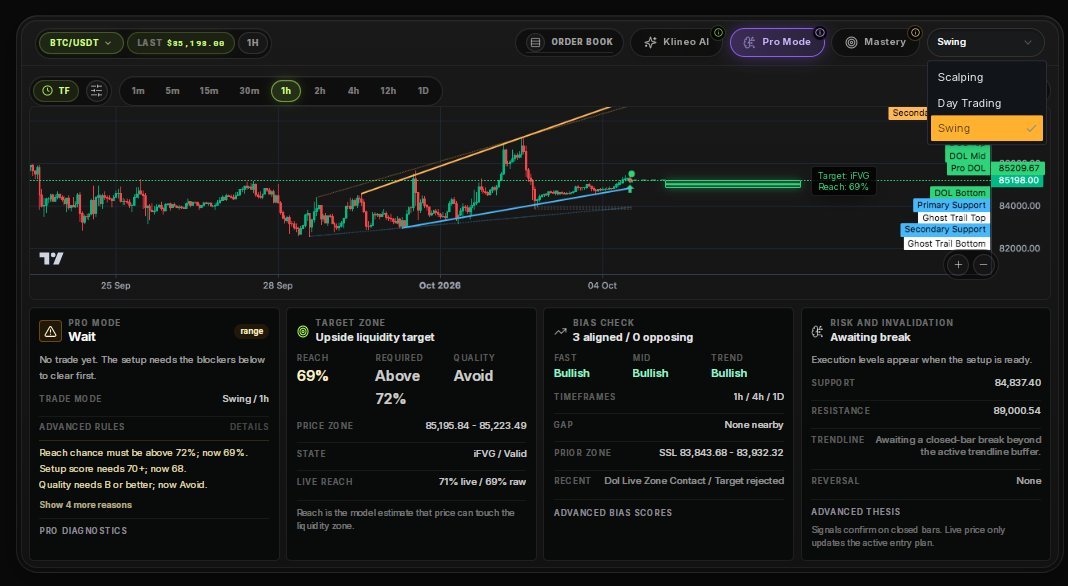Viewport: 1068px width, 586px height.
Task: Click the Pro Mode brain icon
Action: click(x=749, y=42)
